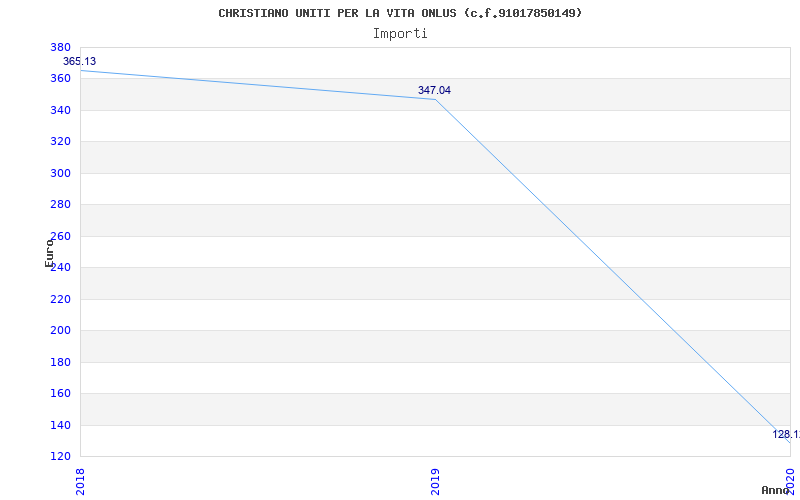Click the 'Anno' x-axis title
The image size is (800, 500).
776,490
